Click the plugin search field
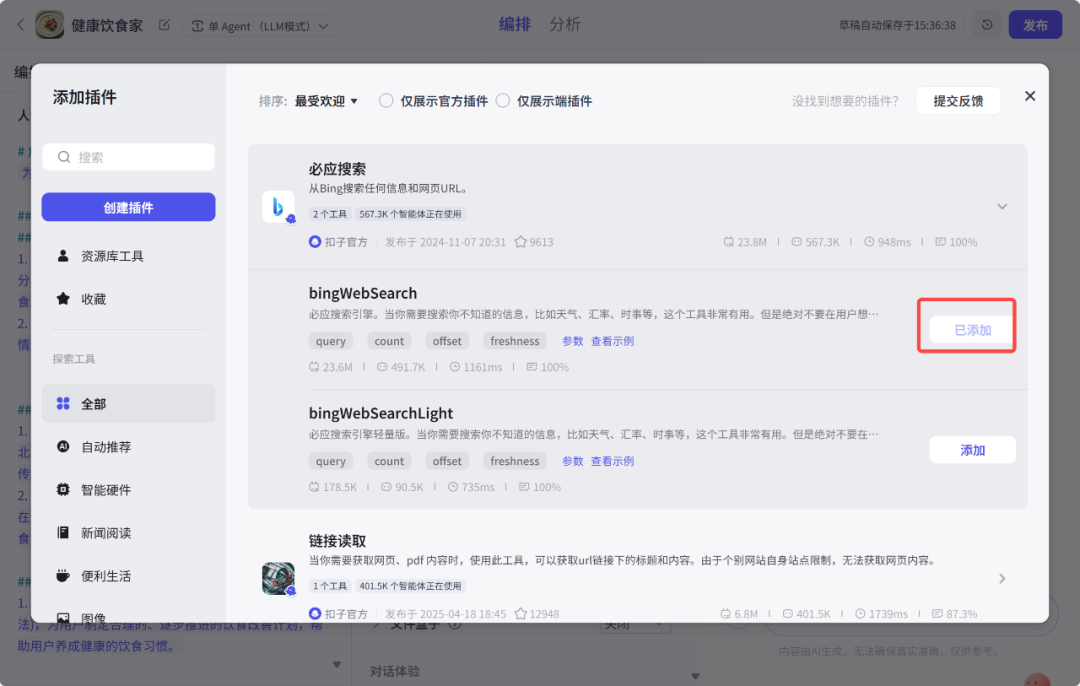This screenshot has width=1080, height=686. (129, 157)
